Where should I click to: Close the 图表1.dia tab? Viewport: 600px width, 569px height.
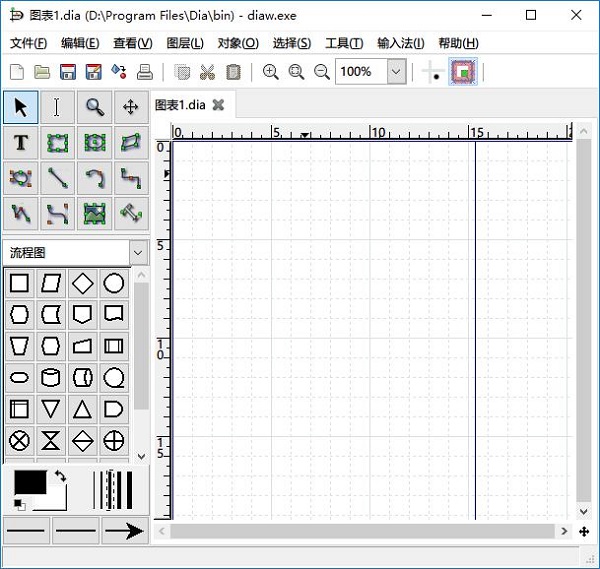pos(218,105)
